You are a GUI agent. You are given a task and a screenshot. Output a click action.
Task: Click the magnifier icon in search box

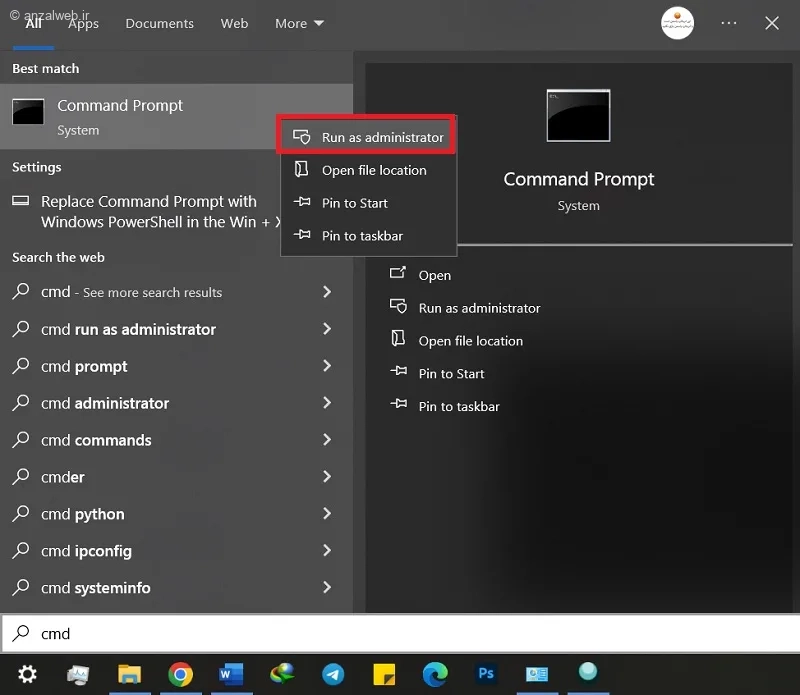pyautogui.click(x=21, y=633)
